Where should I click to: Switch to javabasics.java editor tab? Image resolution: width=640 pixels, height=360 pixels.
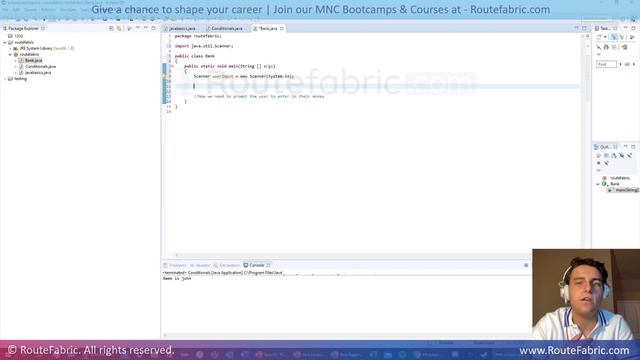[x=182, y=29]
